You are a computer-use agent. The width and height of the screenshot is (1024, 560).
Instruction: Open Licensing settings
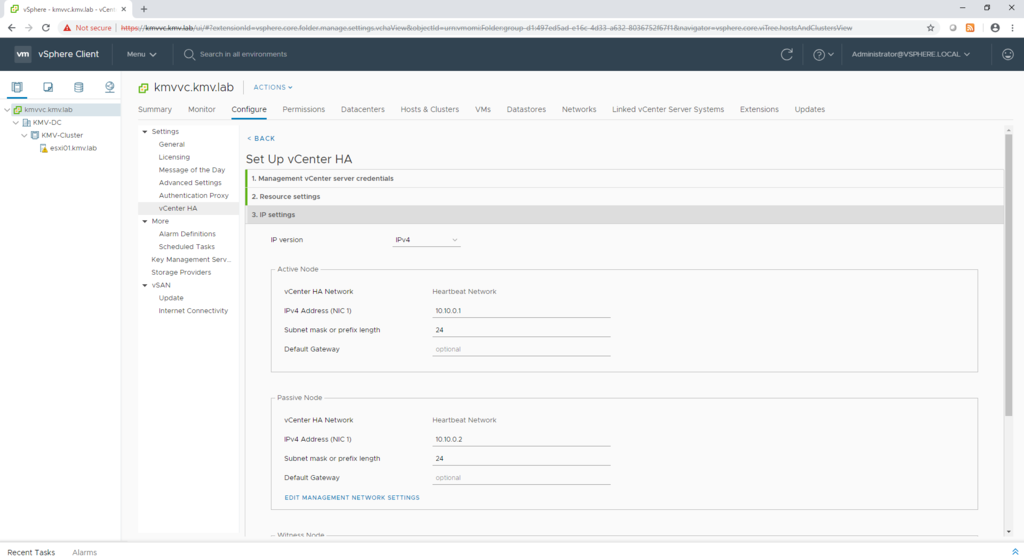click(174, 157)
